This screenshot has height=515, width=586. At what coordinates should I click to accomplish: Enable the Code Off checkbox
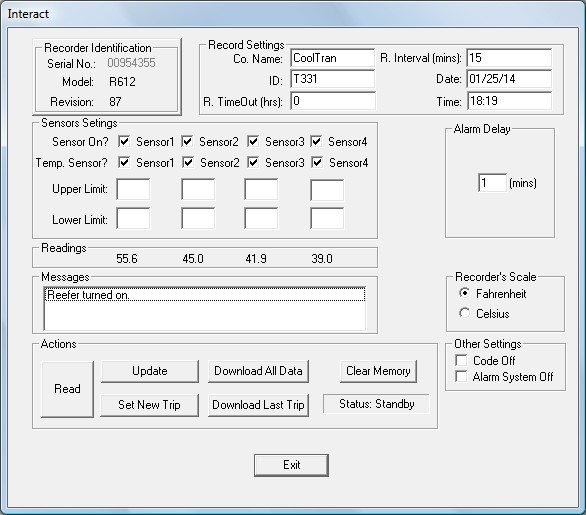coord(461,360)
